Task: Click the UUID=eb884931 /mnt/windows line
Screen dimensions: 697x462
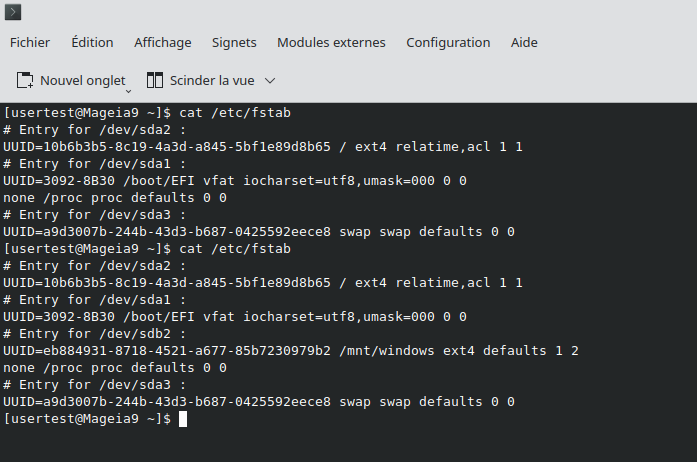Action: click(x=291, y=351)
